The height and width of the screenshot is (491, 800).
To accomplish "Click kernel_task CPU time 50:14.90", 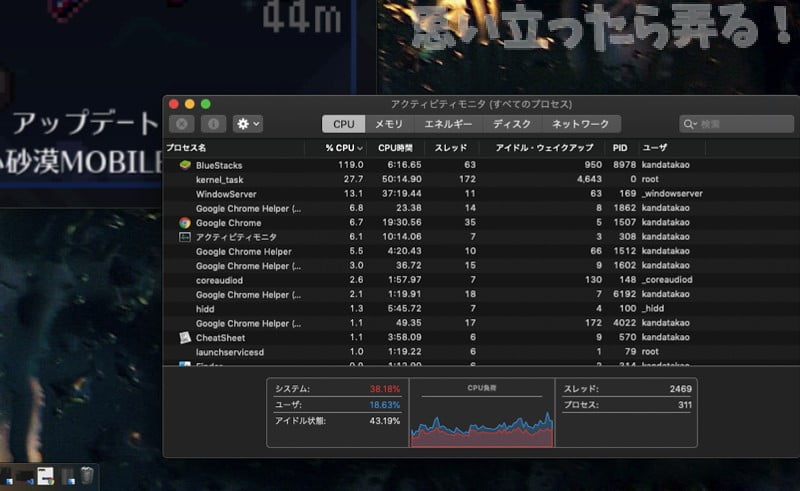I will 402,179.
